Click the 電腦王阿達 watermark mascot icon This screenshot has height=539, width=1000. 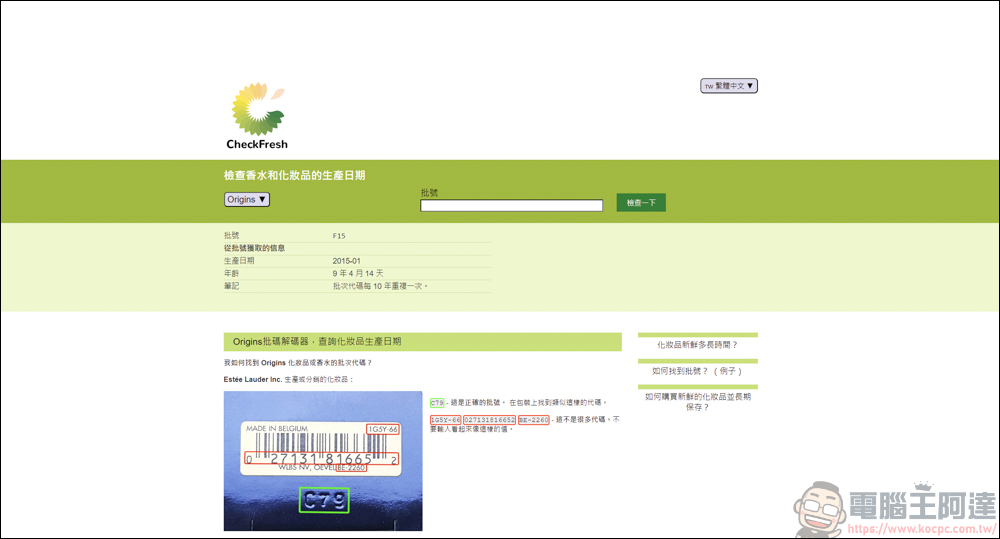820,508
